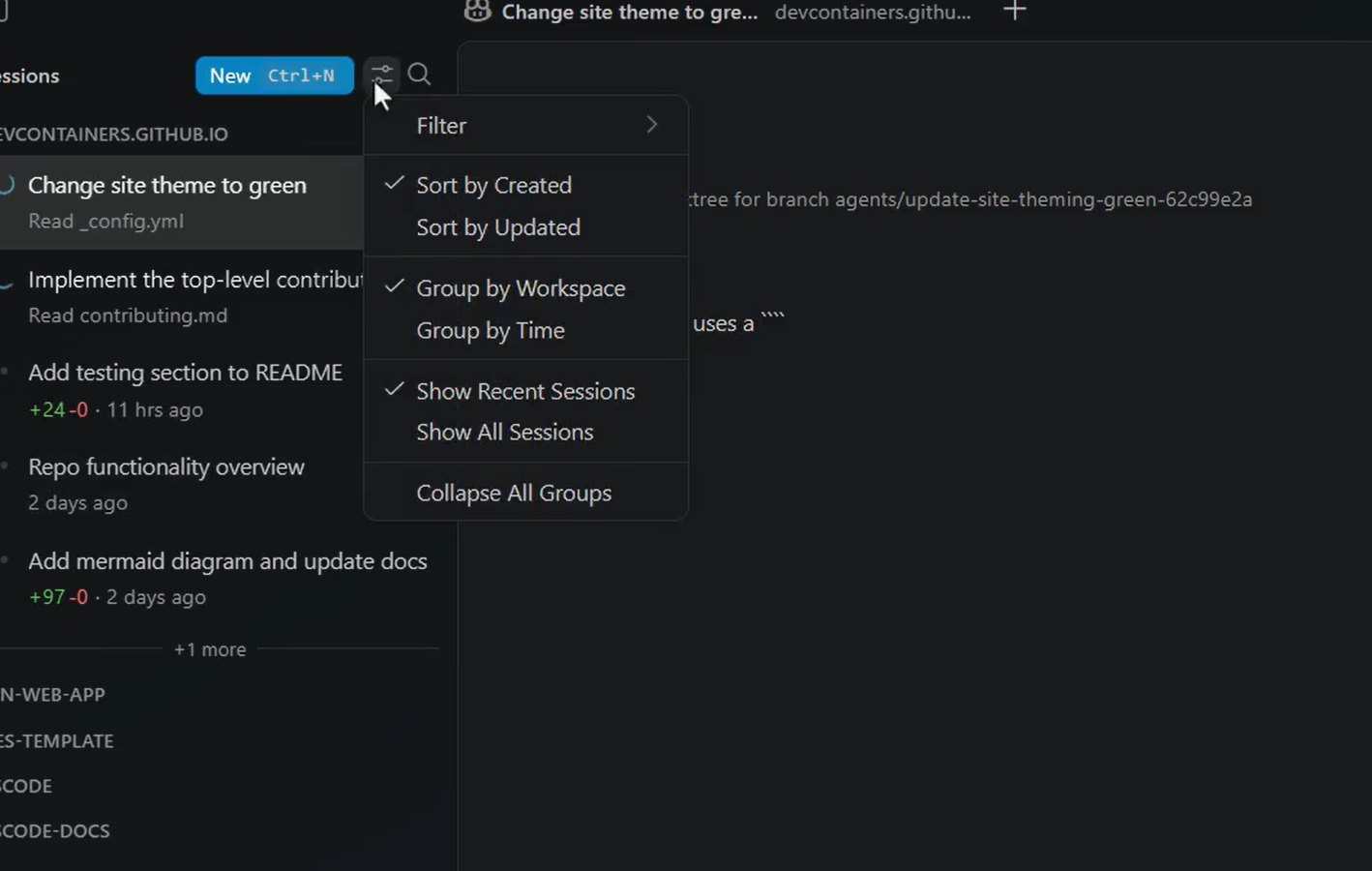Click the 2 days ago timestamp under Repo functionality overview
Image resolution: width=1372 pixels, height=871 pixels.
coord(77,503)
